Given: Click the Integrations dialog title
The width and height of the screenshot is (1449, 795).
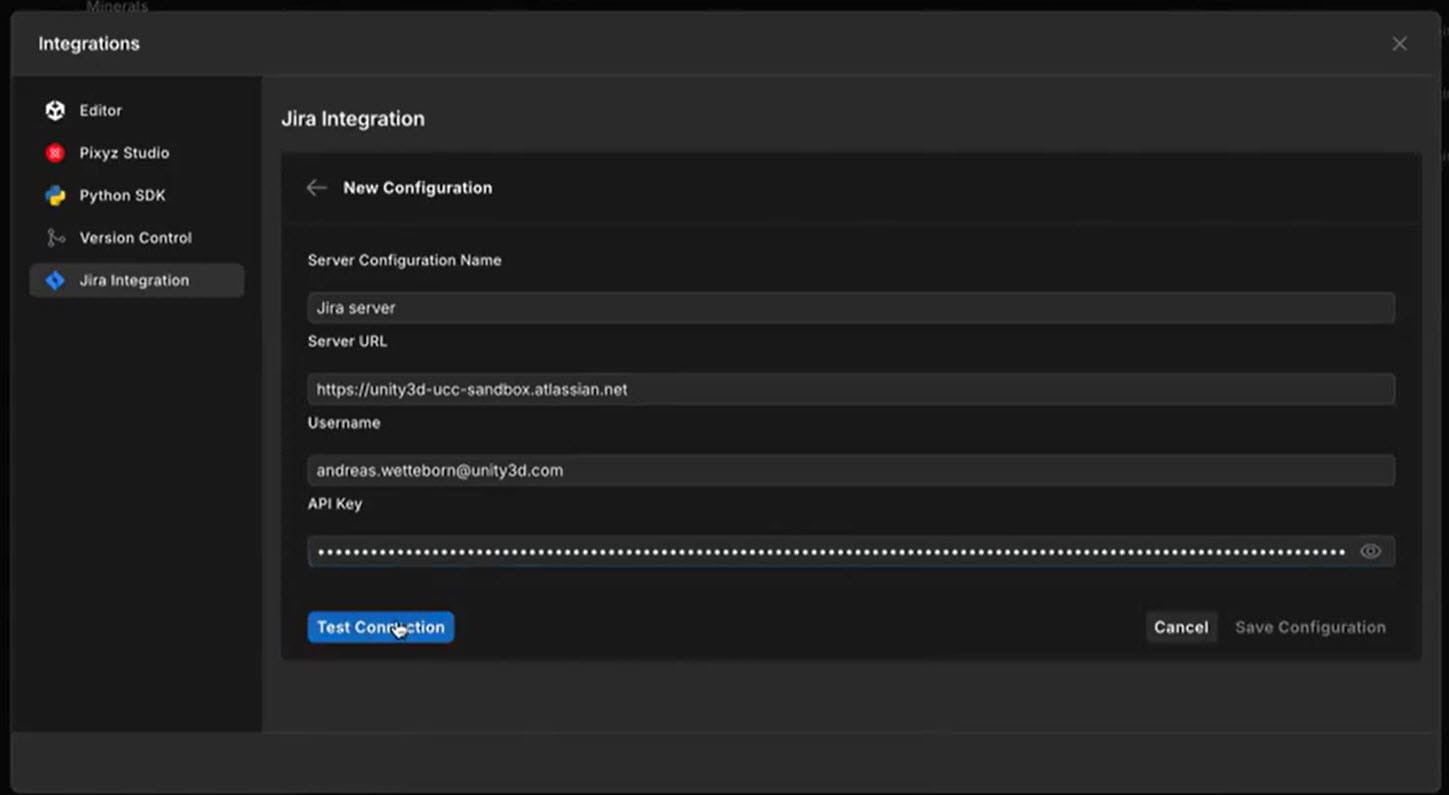Looking at the screenshot, I should pos(89,44).
